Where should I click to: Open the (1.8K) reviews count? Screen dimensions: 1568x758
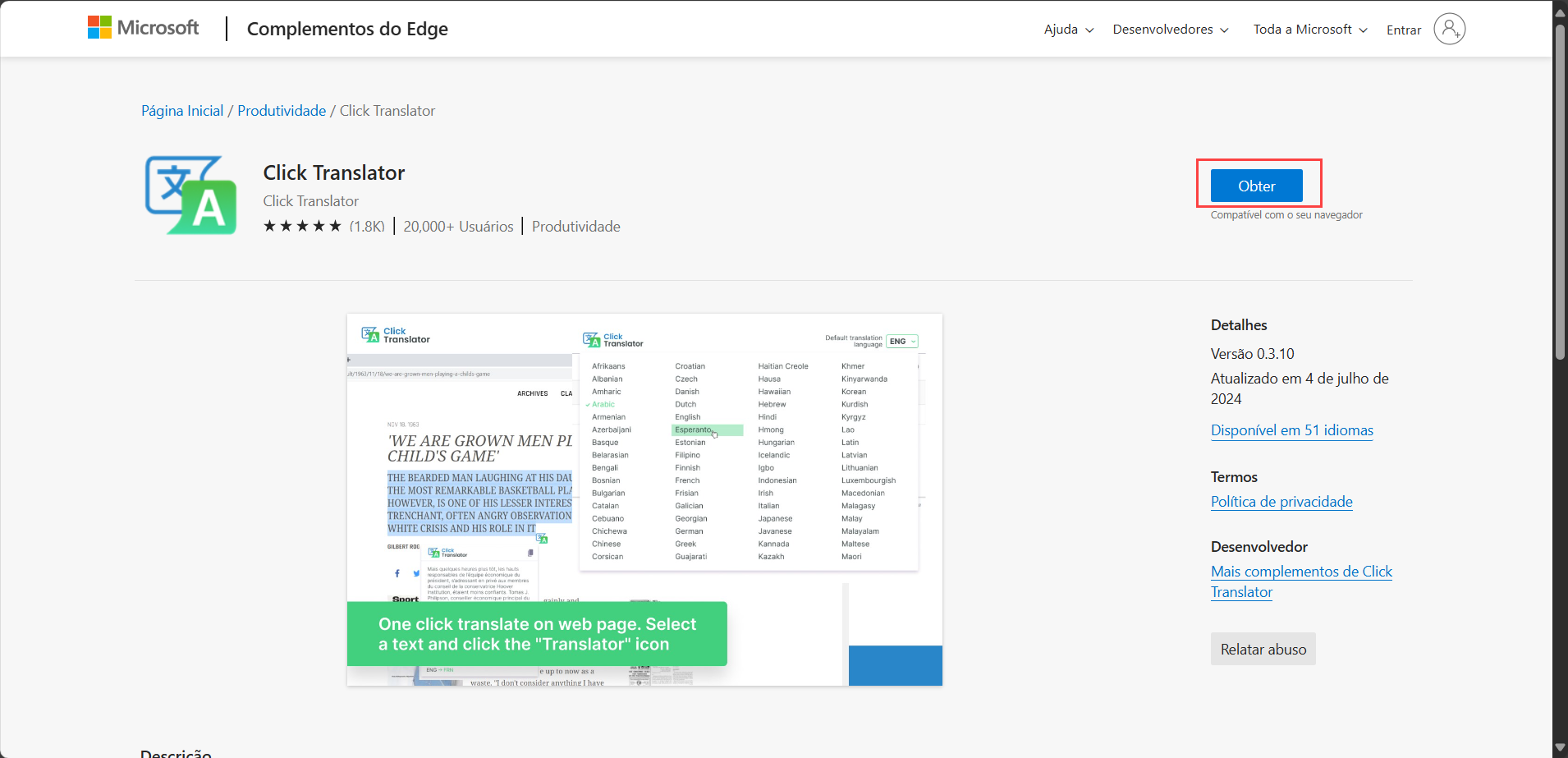[367, 227]
